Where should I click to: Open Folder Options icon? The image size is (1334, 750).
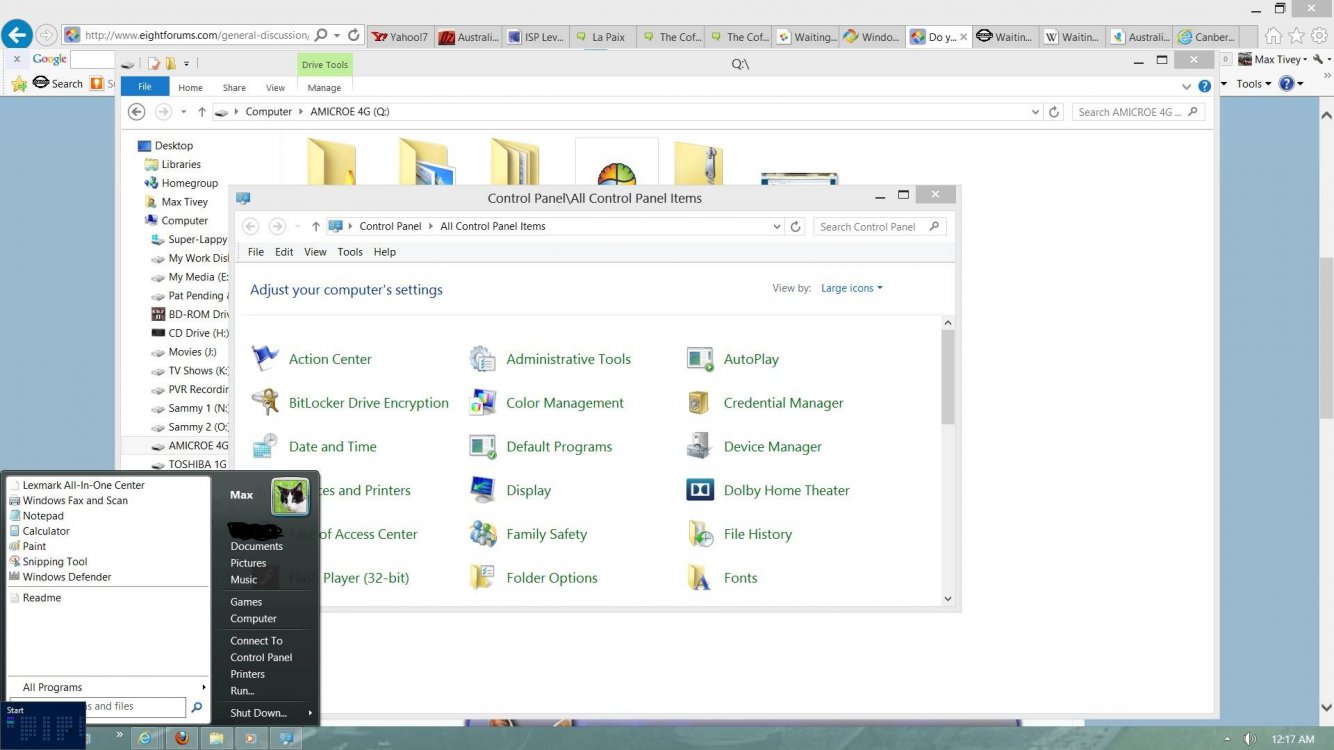[483, 578]
